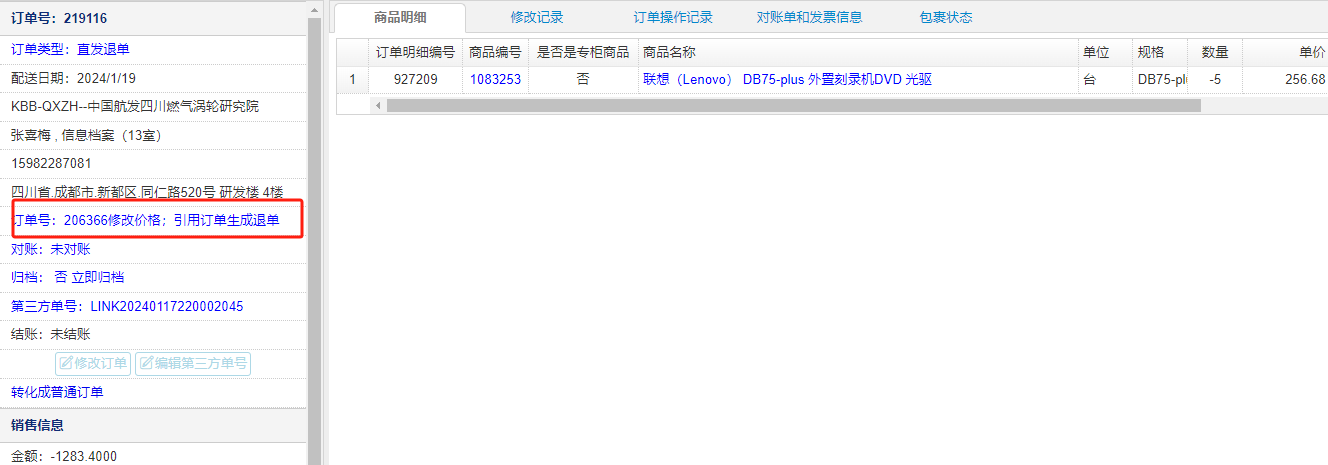Viewport: 1328px width, 465px height.
Task: Open the 直发退单 order type link
Action: pyautogui.click(x=103, y=49)
